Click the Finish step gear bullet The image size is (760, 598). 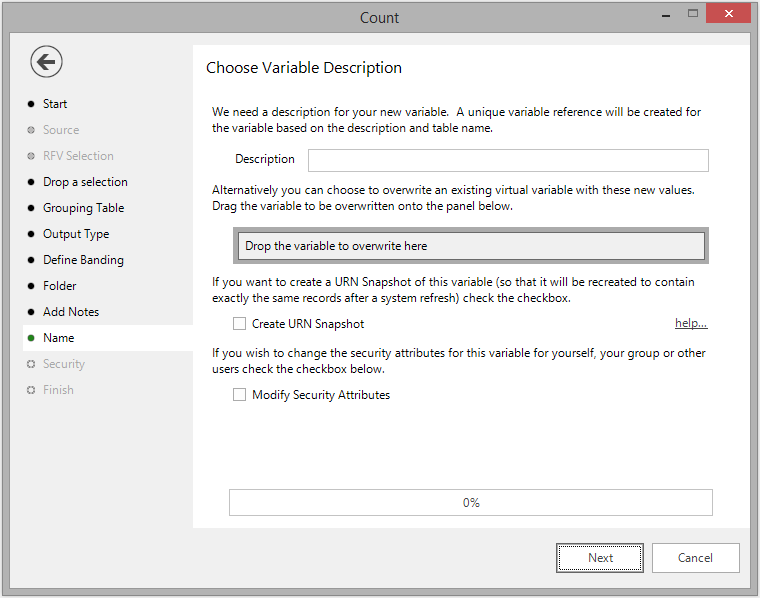pos(31,390)
